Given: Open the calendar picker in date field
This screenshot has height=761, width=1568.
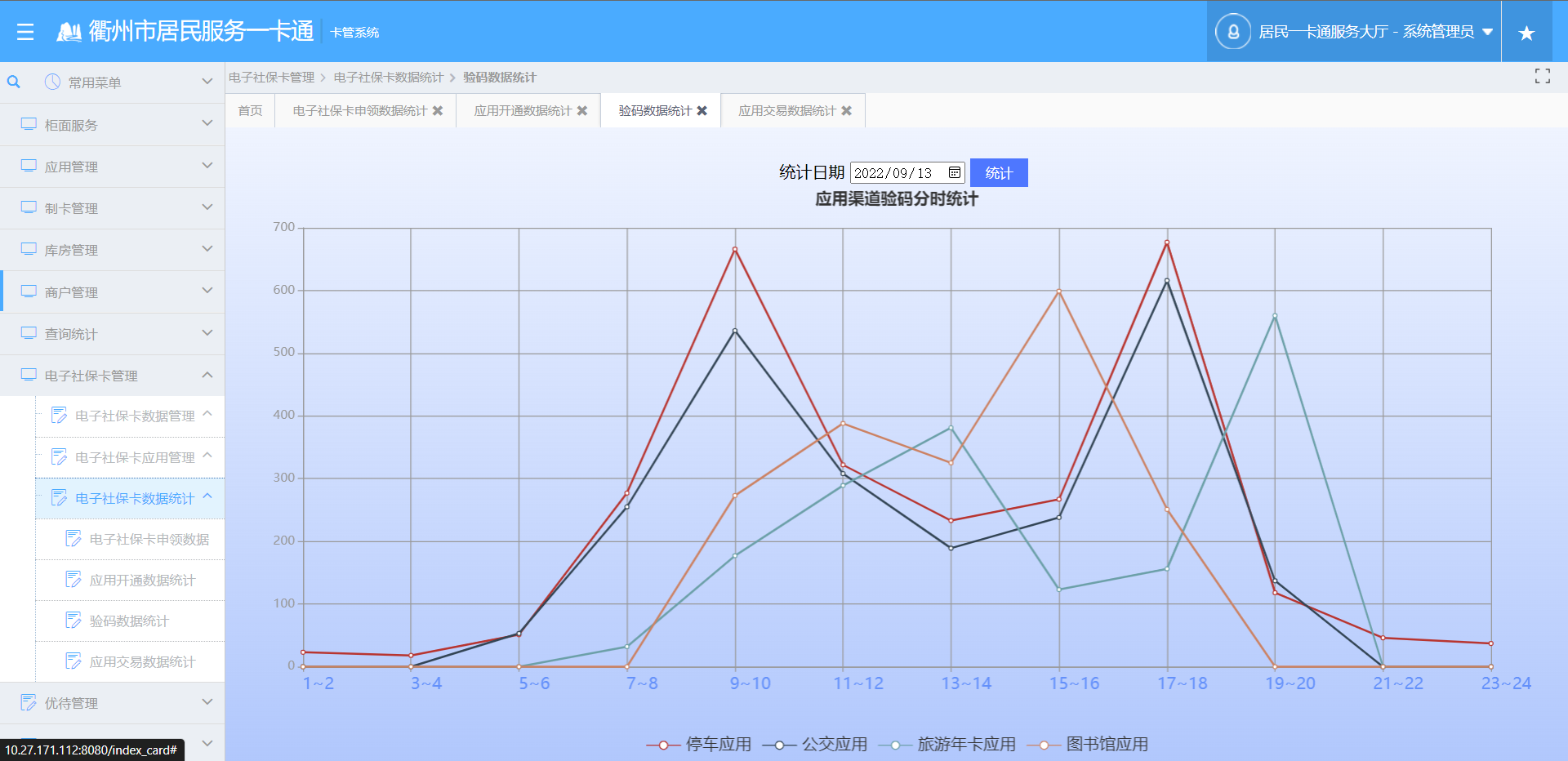Looking at the screenshot, I should click(x=954, y=172).
